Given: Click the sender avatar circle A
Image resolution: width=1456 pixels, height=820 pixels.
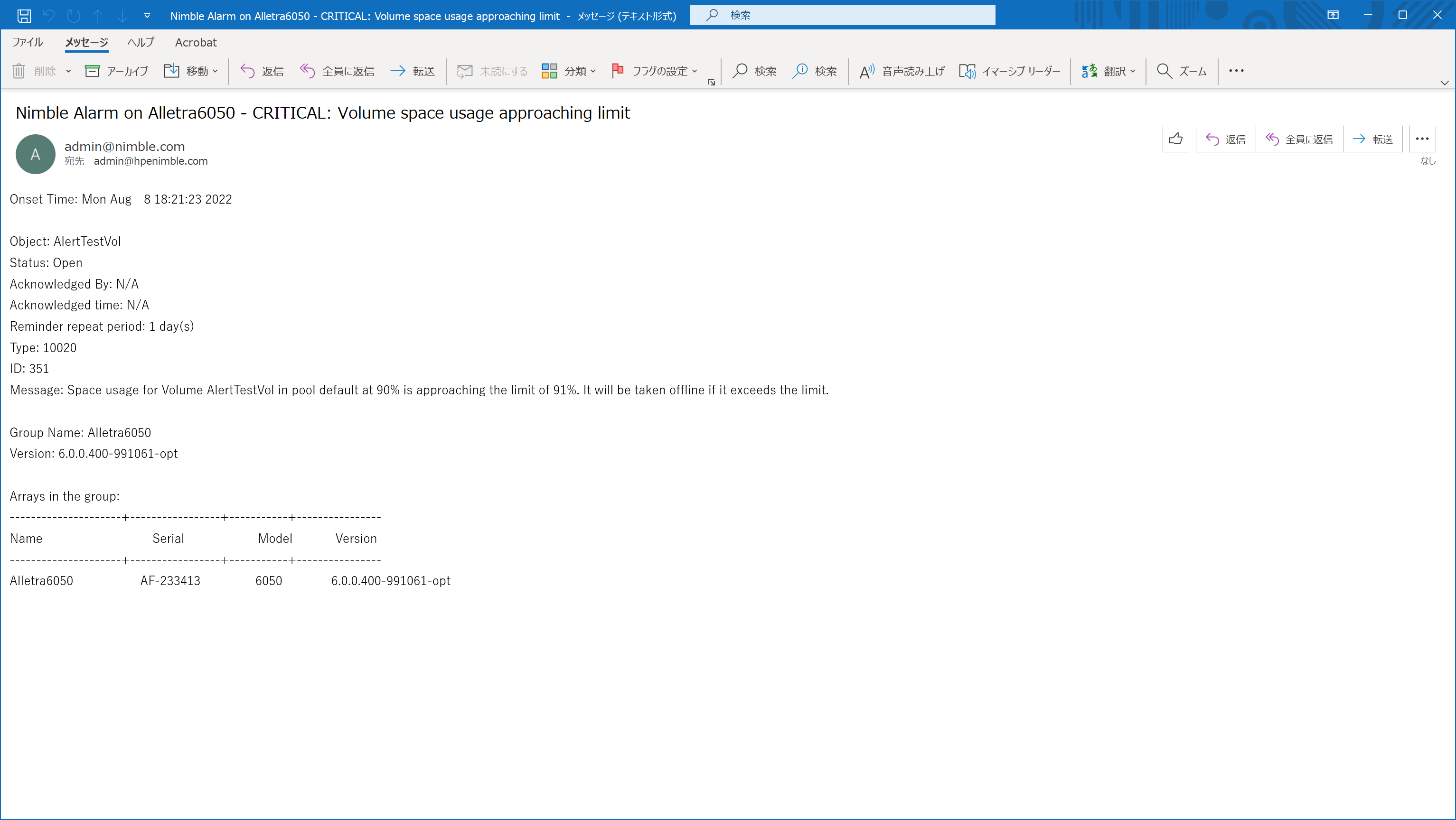Looking at the screenshot, I should tap(35, 154).
